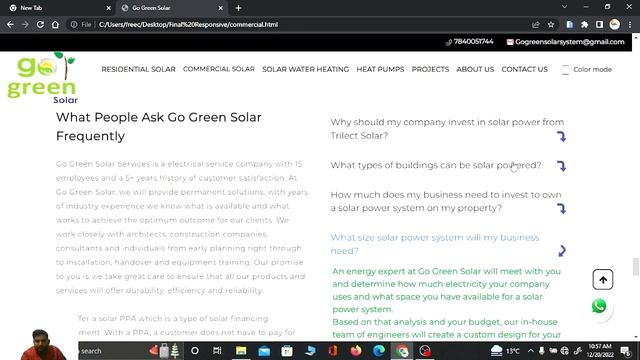640x360 pixels.
Task: Close the New Tab tab
Action: (108, 8)
